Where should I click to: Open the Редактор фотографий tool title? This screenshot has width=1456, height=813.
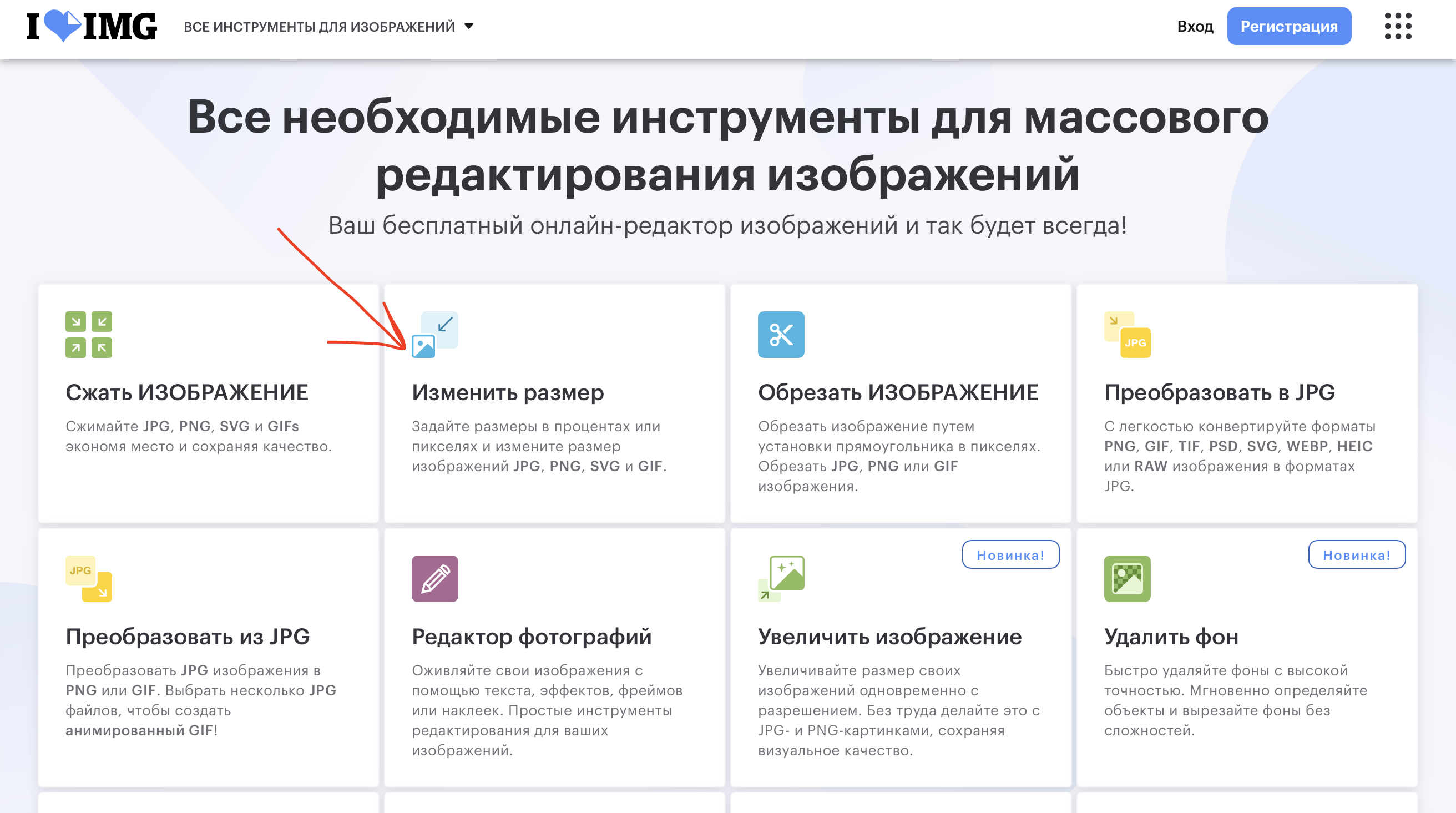(532, 637)
